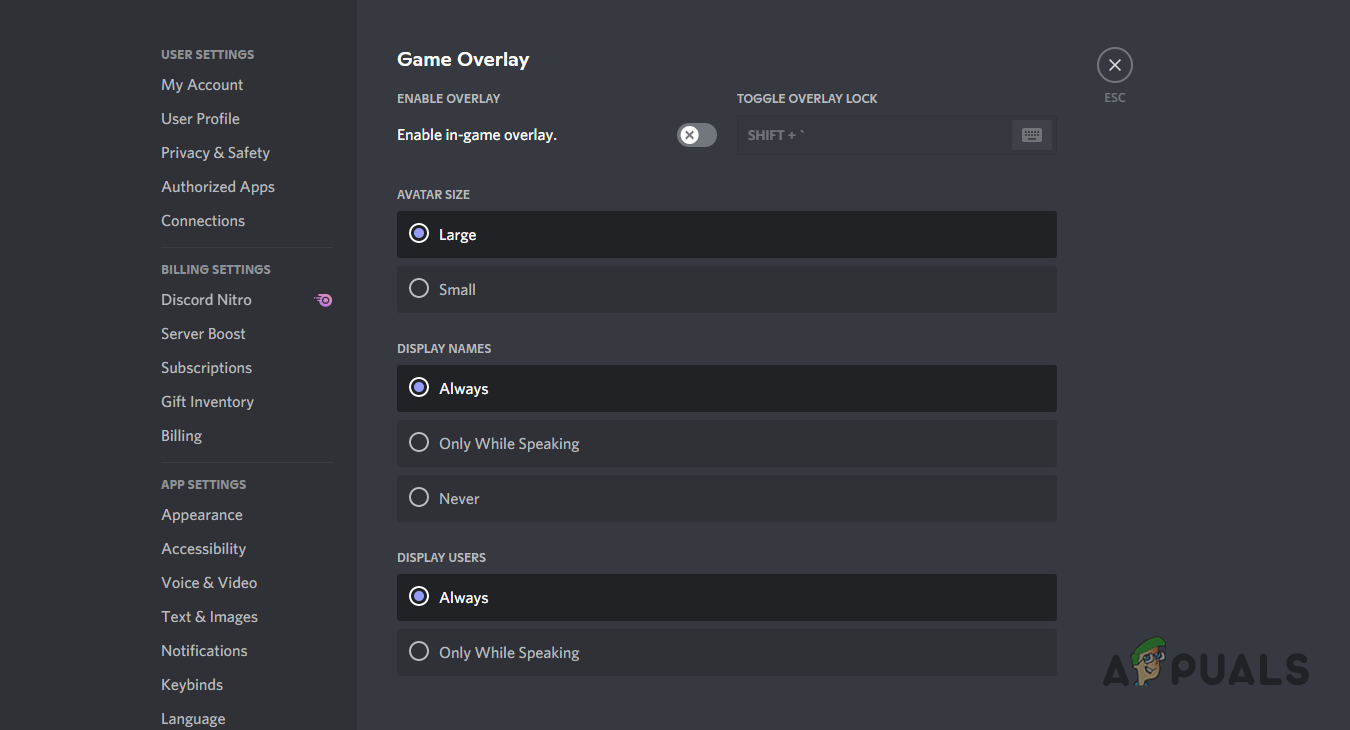The width and height of the screenshot is (1350, 730).
Task: Open the Notifications settings page
Action: point(204,650)
